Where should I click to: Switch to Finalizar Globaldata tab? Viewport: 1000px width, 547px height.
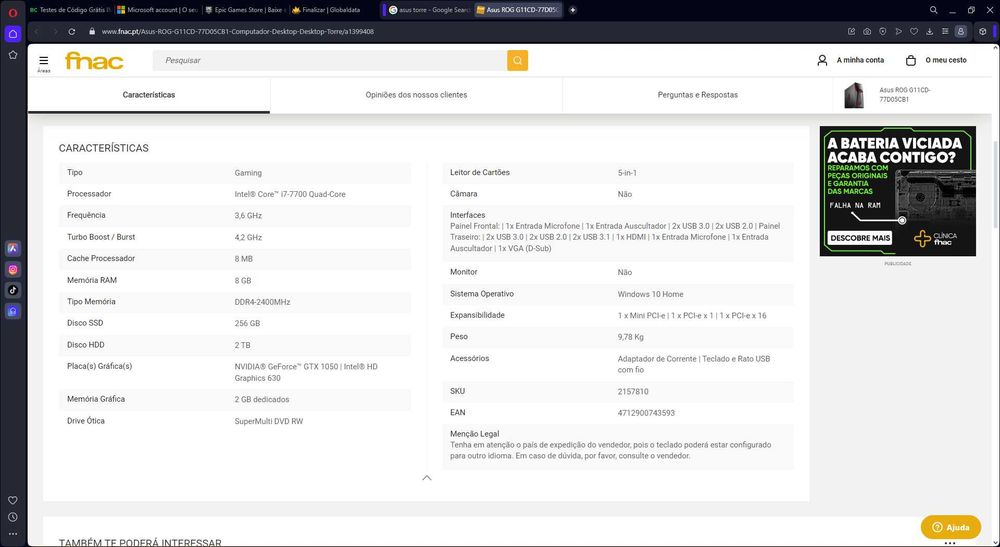pos(332,10)
